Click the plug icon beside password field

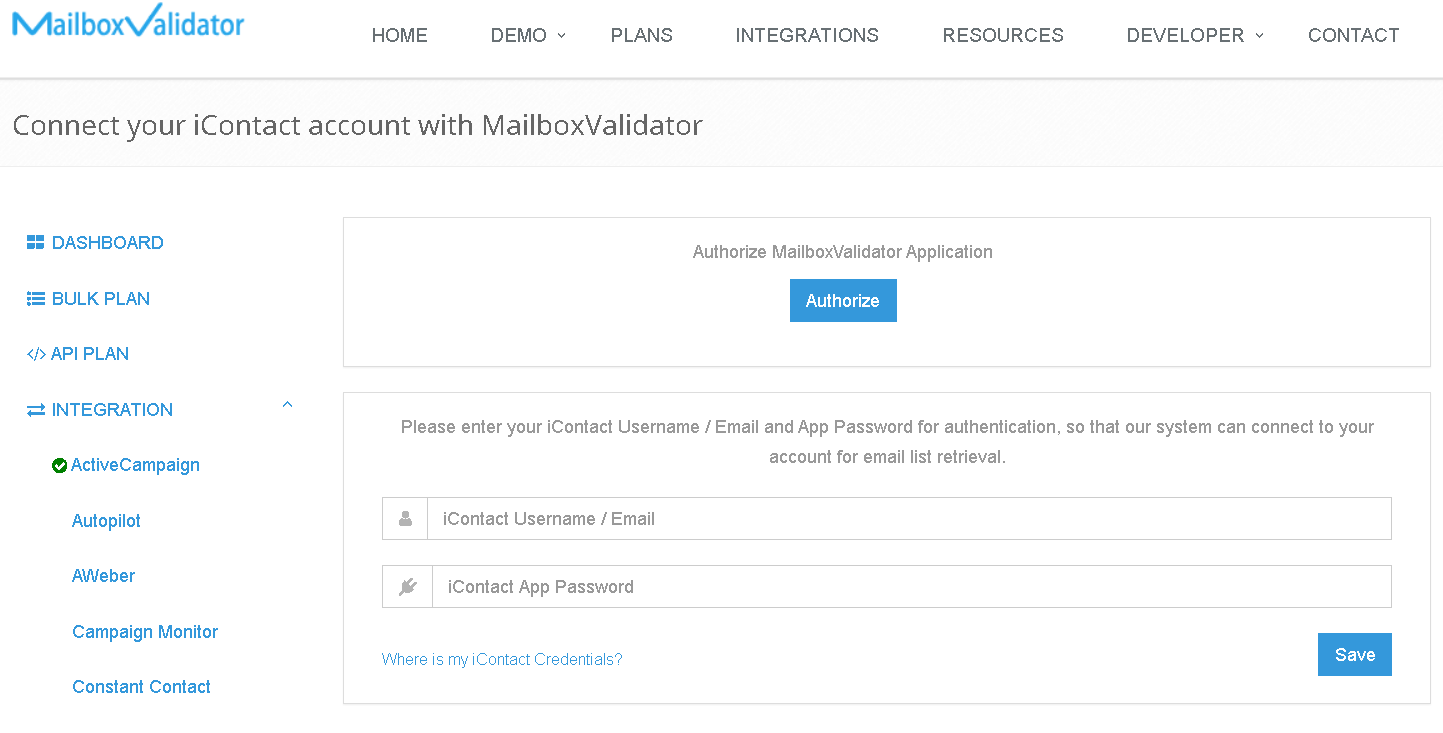click(x=407, y=587)
